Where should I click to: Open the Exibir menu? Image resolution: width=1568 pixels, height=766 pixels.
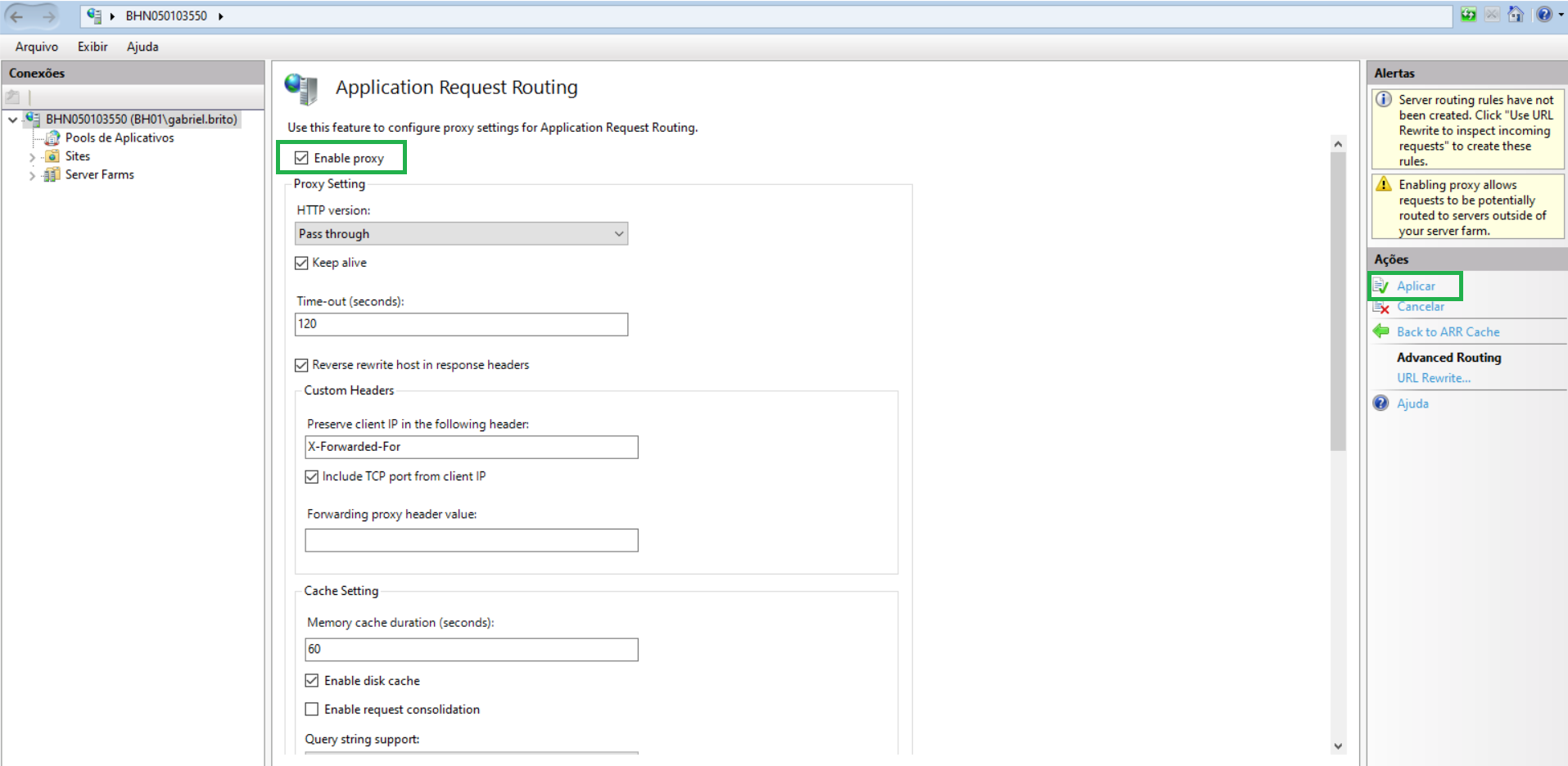[93, 47]
